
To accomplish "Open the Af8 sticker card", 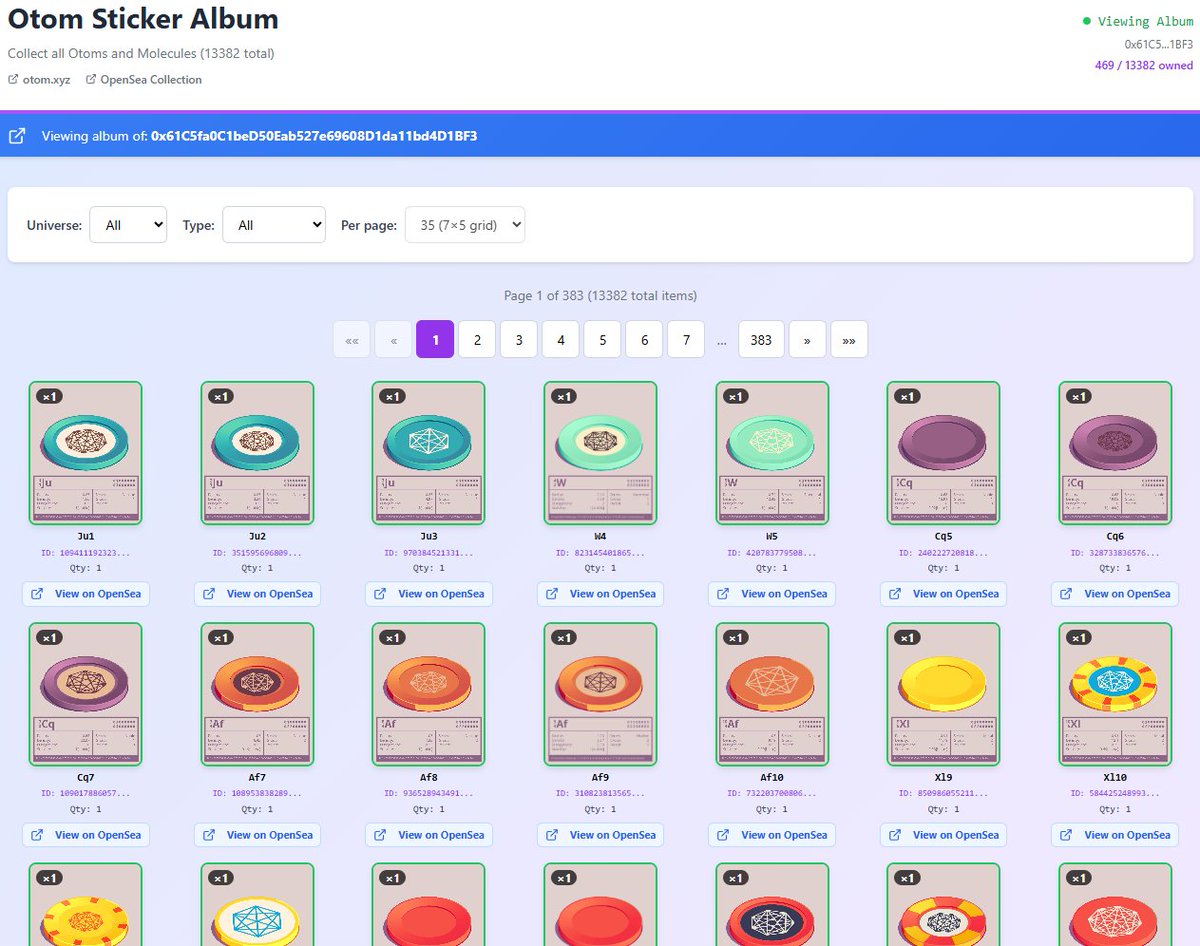I will (x=428, y=694).
